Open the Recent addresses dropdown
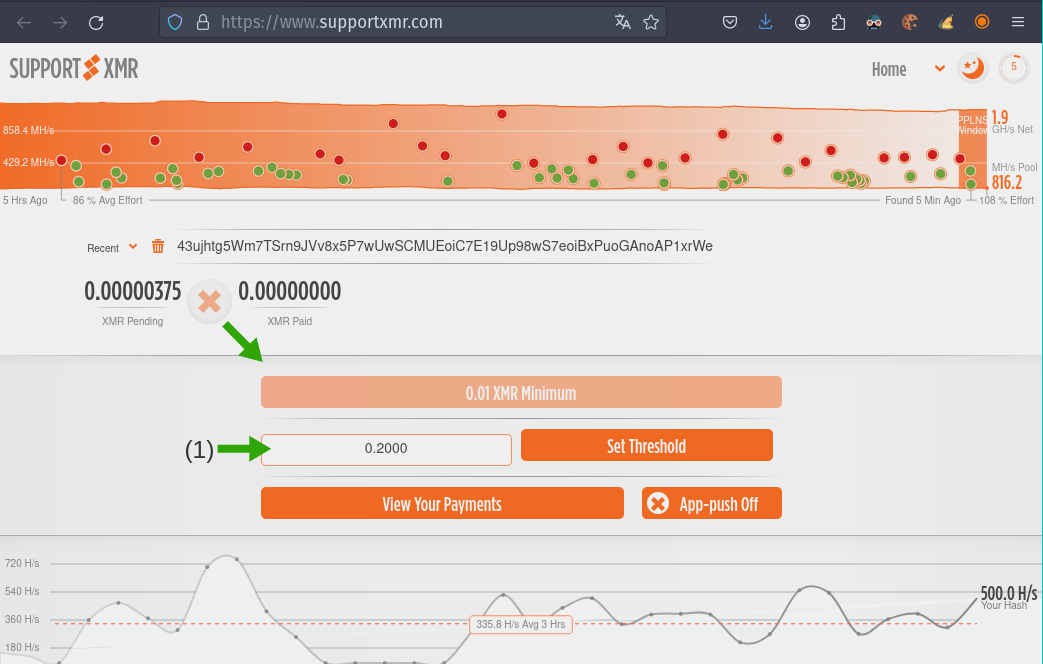The height and width of the screenshot is (664, 1043). [112, 248]
